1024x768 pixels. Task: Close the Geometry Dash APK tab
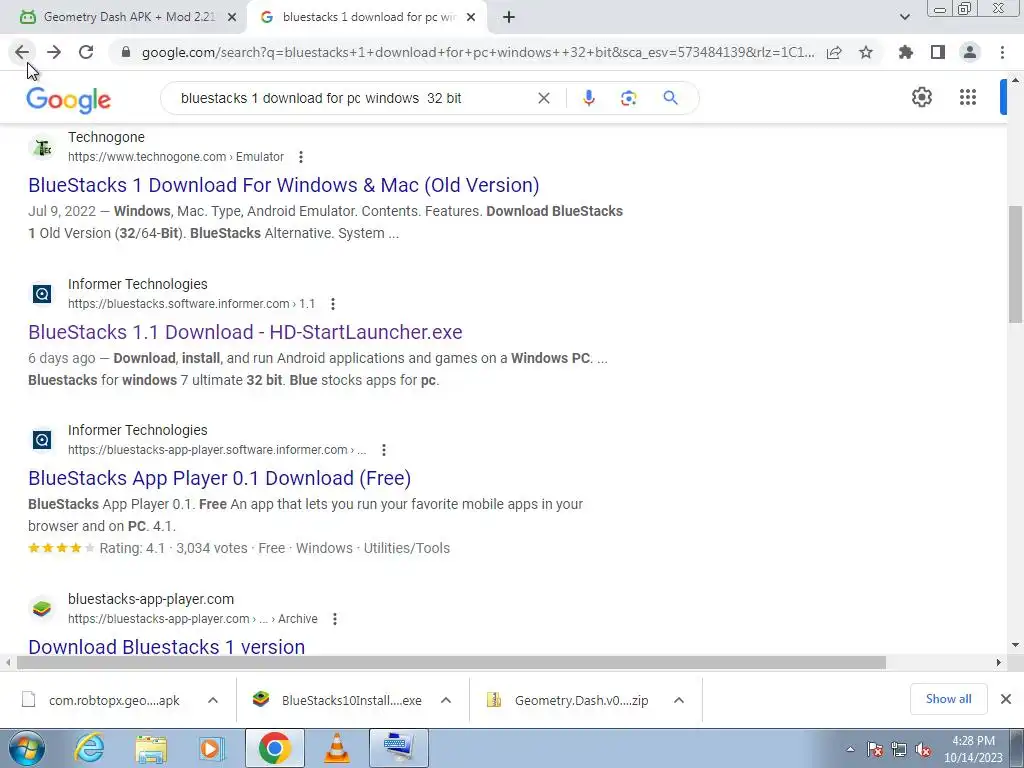(231, 17)
